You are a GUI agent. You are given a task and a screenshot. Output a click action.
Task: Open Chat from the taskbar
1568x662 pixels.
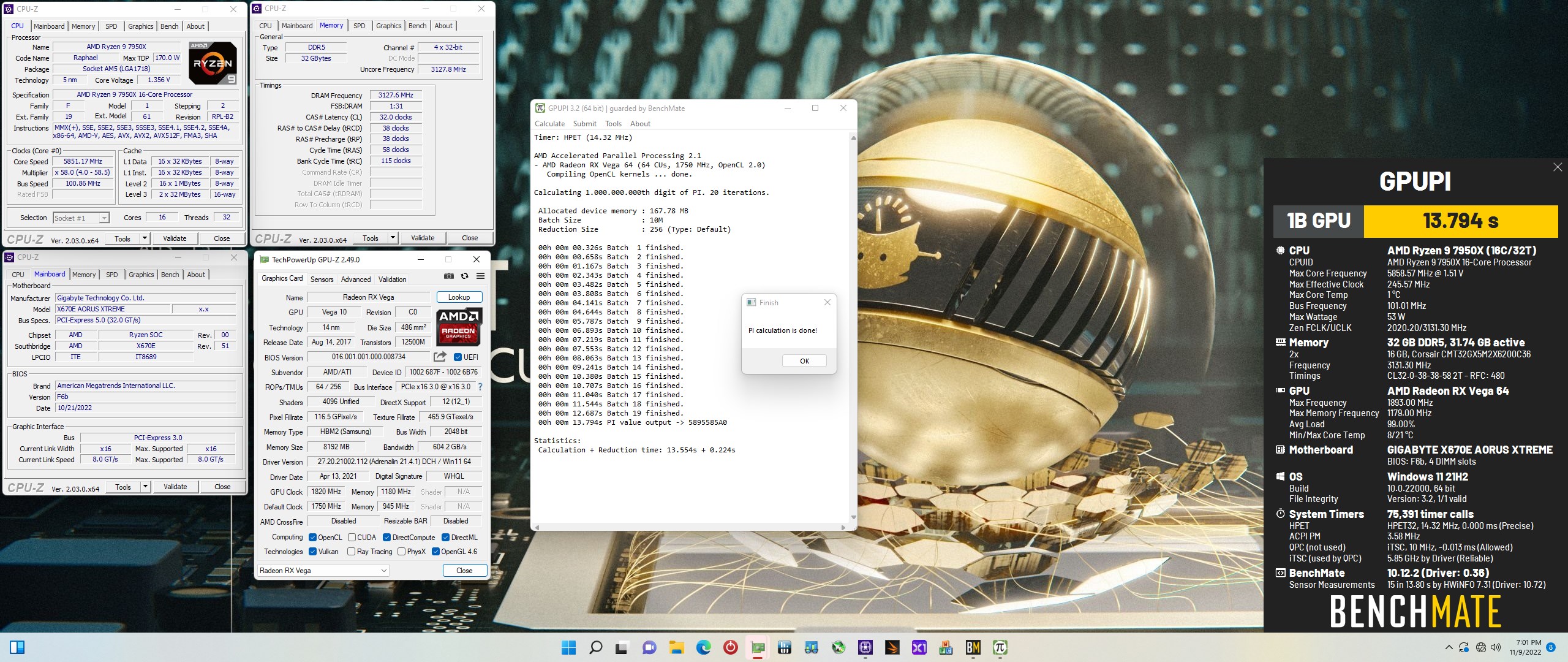click(649, 647)
